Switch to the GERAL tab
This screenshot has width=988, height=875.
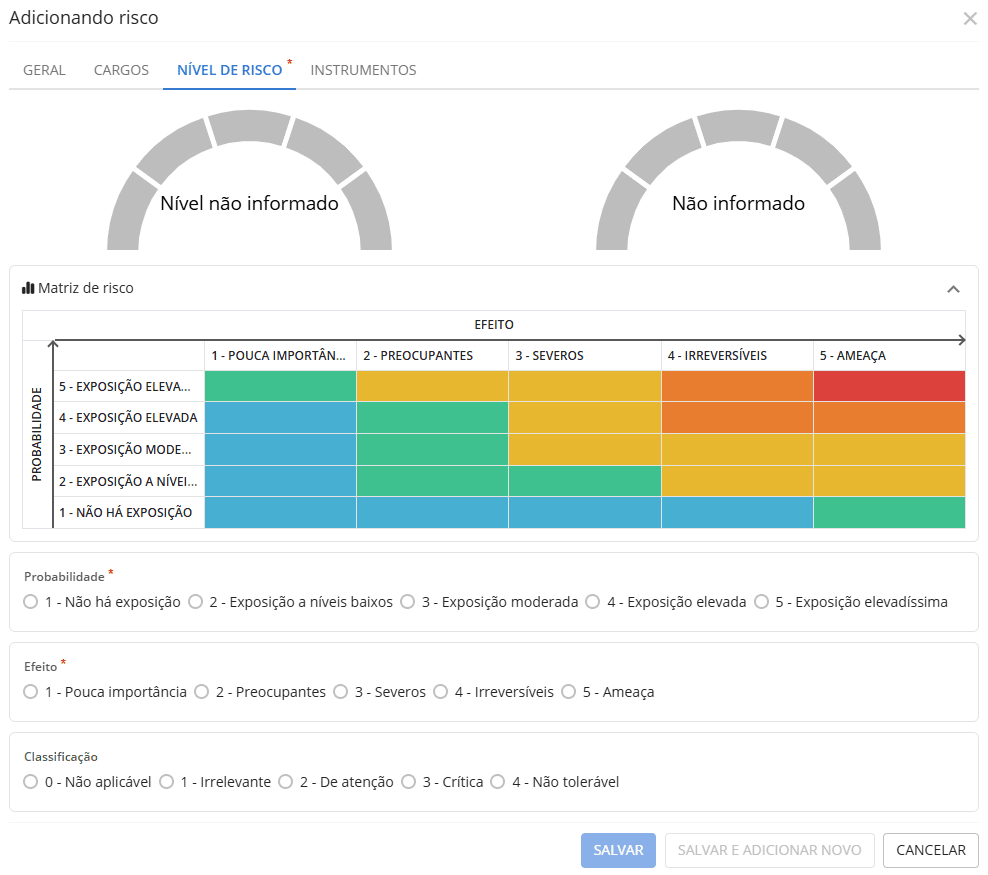point(44,70)
